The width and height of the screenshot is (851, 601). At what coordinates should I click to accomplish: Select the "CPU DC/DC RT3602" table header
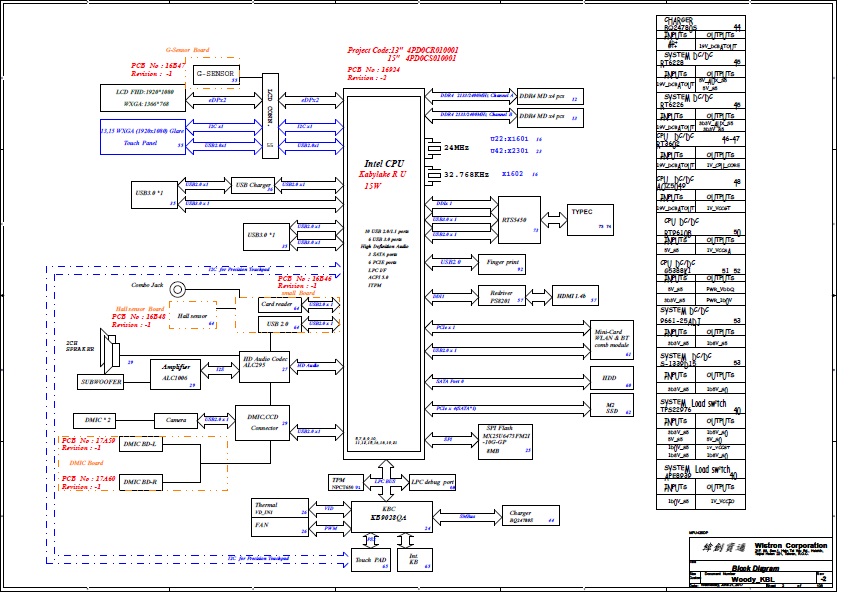(701, 140)
